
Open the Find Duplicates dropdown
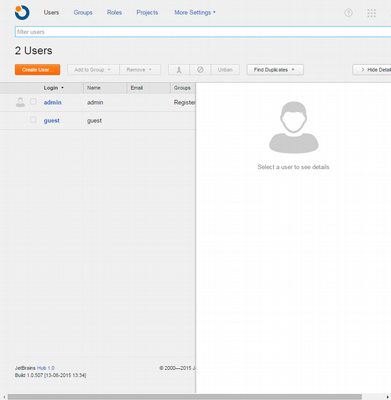(275, 70)
